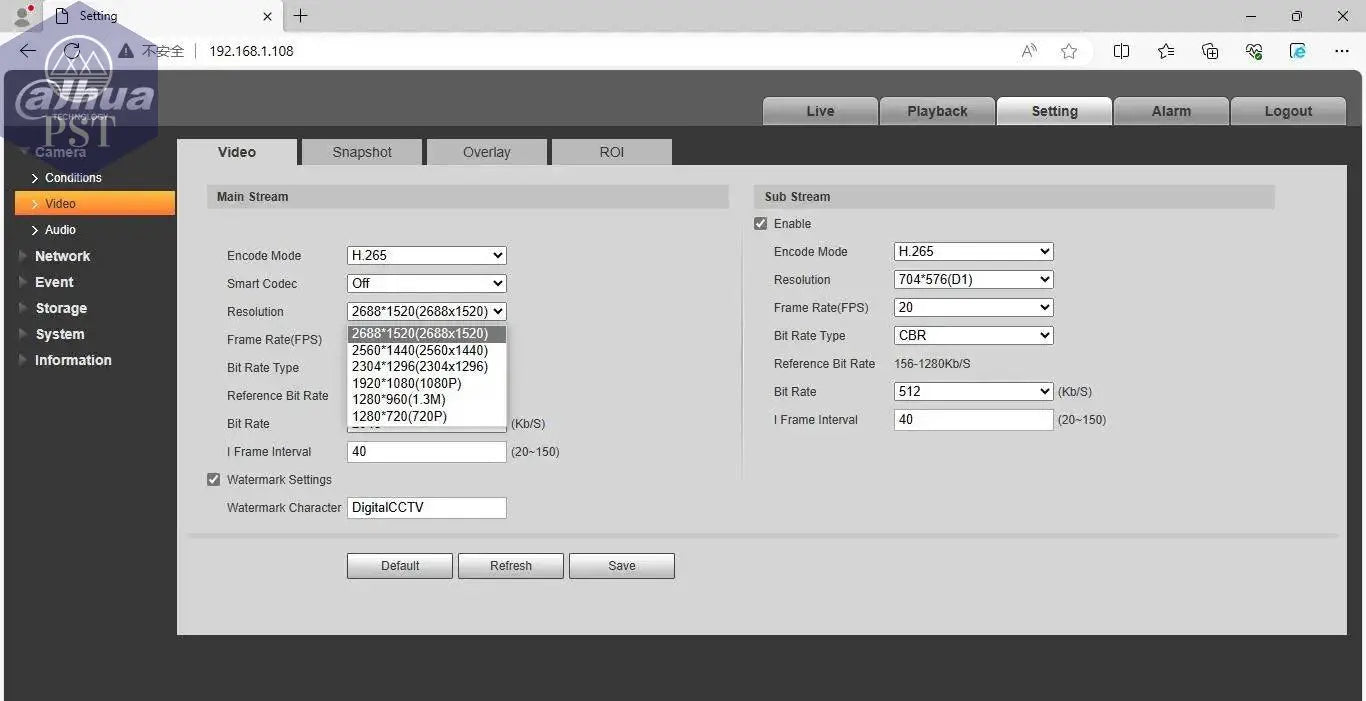The height and width of the screenshot is (701, 1366).
Task: Click the Watermark Character input field
Action: point(426,508)
